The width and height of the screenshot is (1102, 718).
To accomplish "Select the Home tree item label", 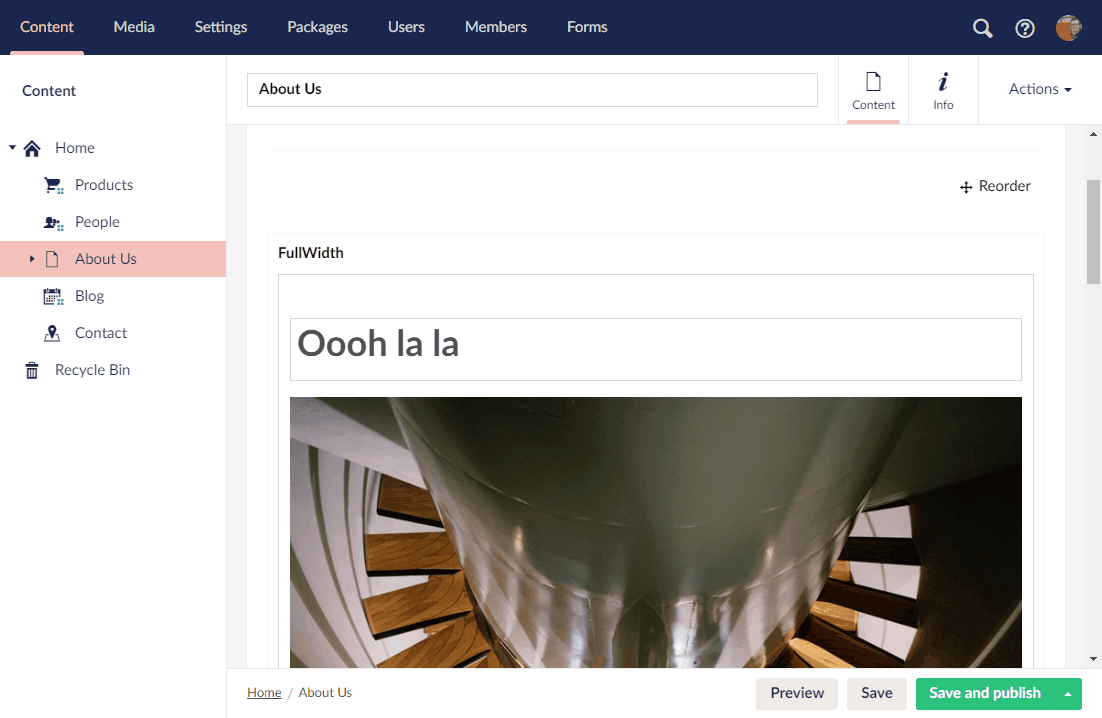I will [x=74, y=148].
